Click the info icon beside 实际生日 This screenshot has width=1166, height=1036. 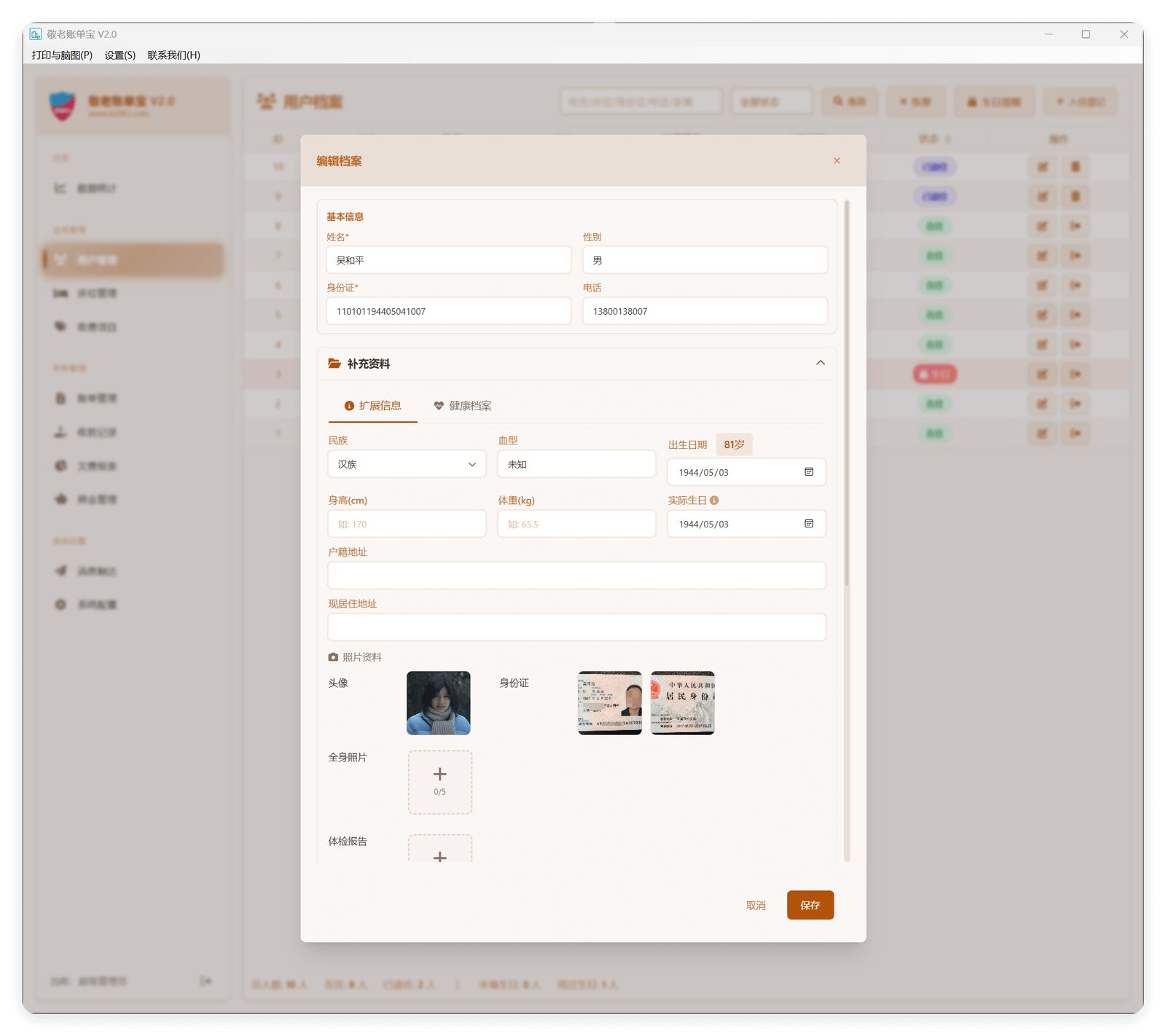714,501
